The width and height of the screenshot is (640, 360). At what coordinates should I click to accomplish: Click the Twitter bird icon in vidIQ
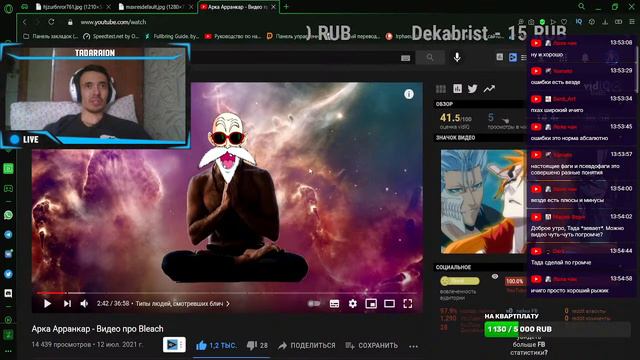coord(473,89)
